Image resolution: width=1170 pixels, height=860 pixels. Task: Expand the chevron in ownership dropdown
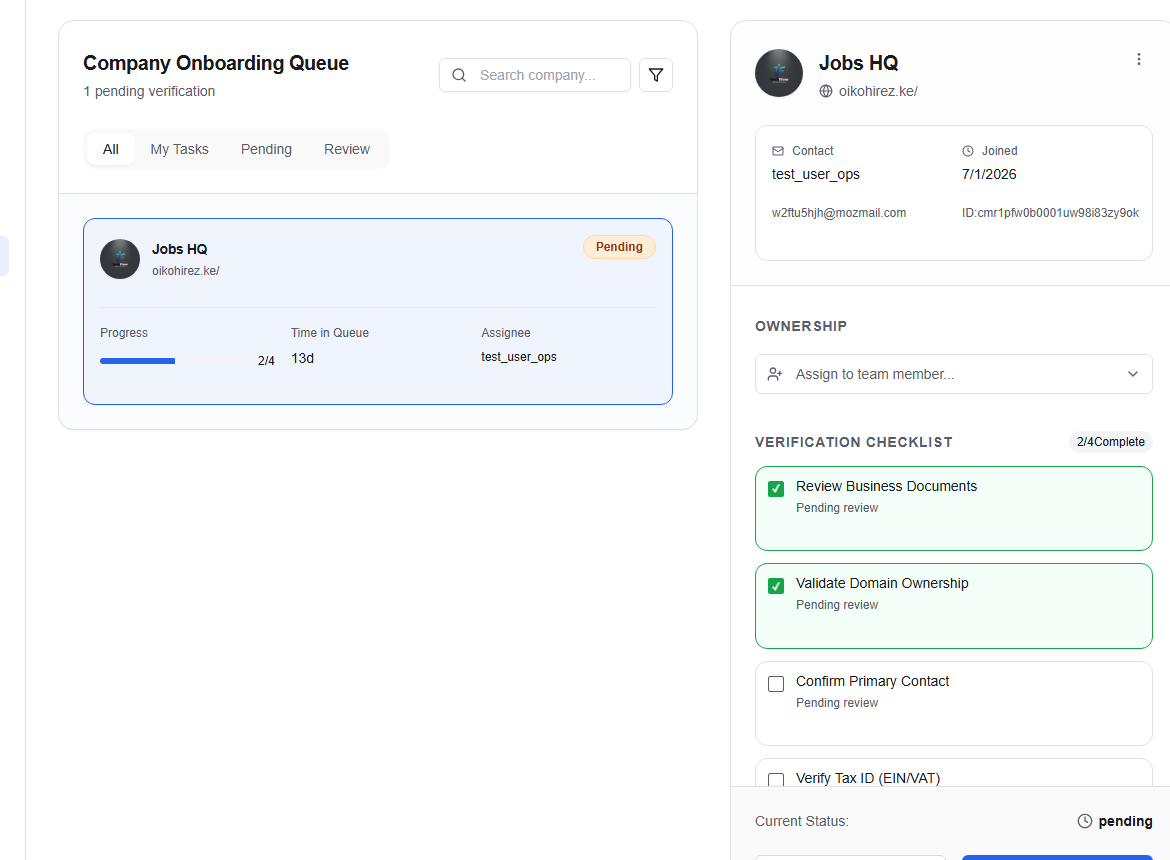click(1133, 374)
